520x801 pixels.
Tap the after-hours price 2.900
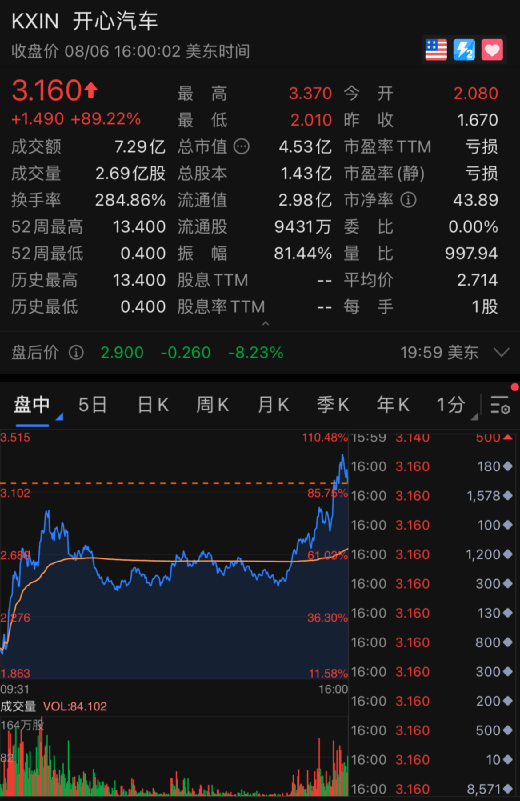(122, 352)
